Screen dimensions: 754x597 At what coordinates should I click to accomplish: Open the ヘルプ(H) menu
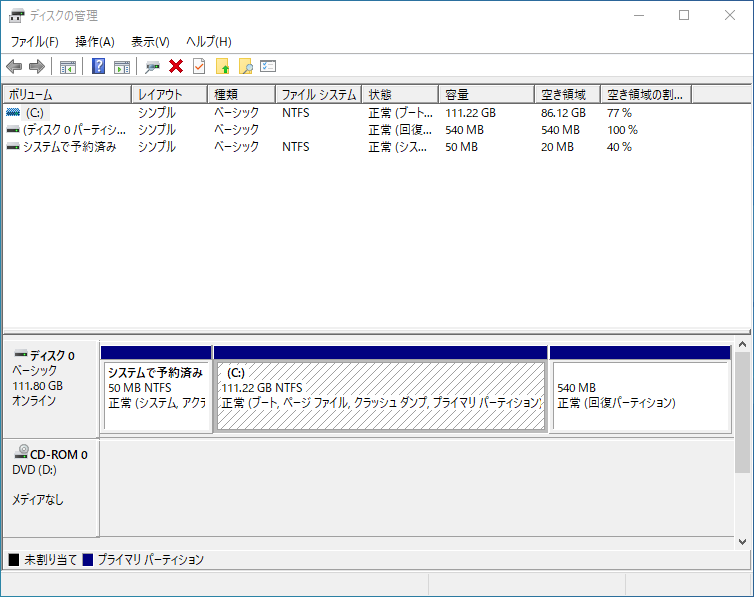(209, 42)
